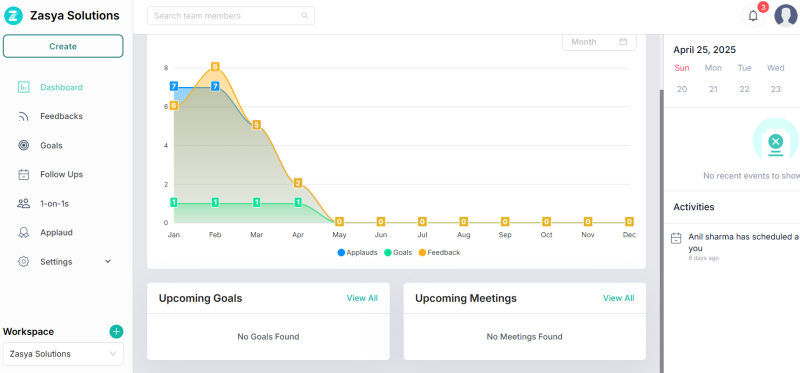The image size is (800, 373).
Task: Toggle the Goals series in chart legend
Action: [x=398, y=253]
